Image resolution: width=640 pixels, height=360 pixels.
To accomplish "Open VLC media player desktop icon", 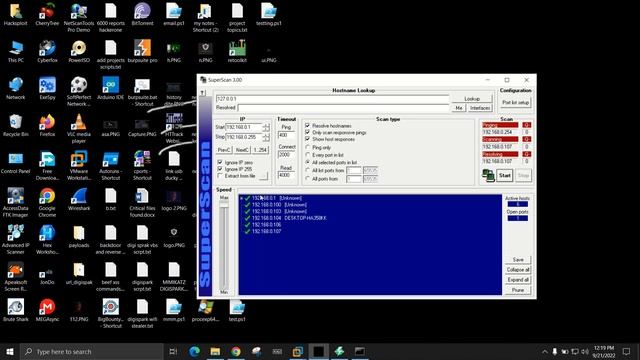I will click(x=79, y=129).
